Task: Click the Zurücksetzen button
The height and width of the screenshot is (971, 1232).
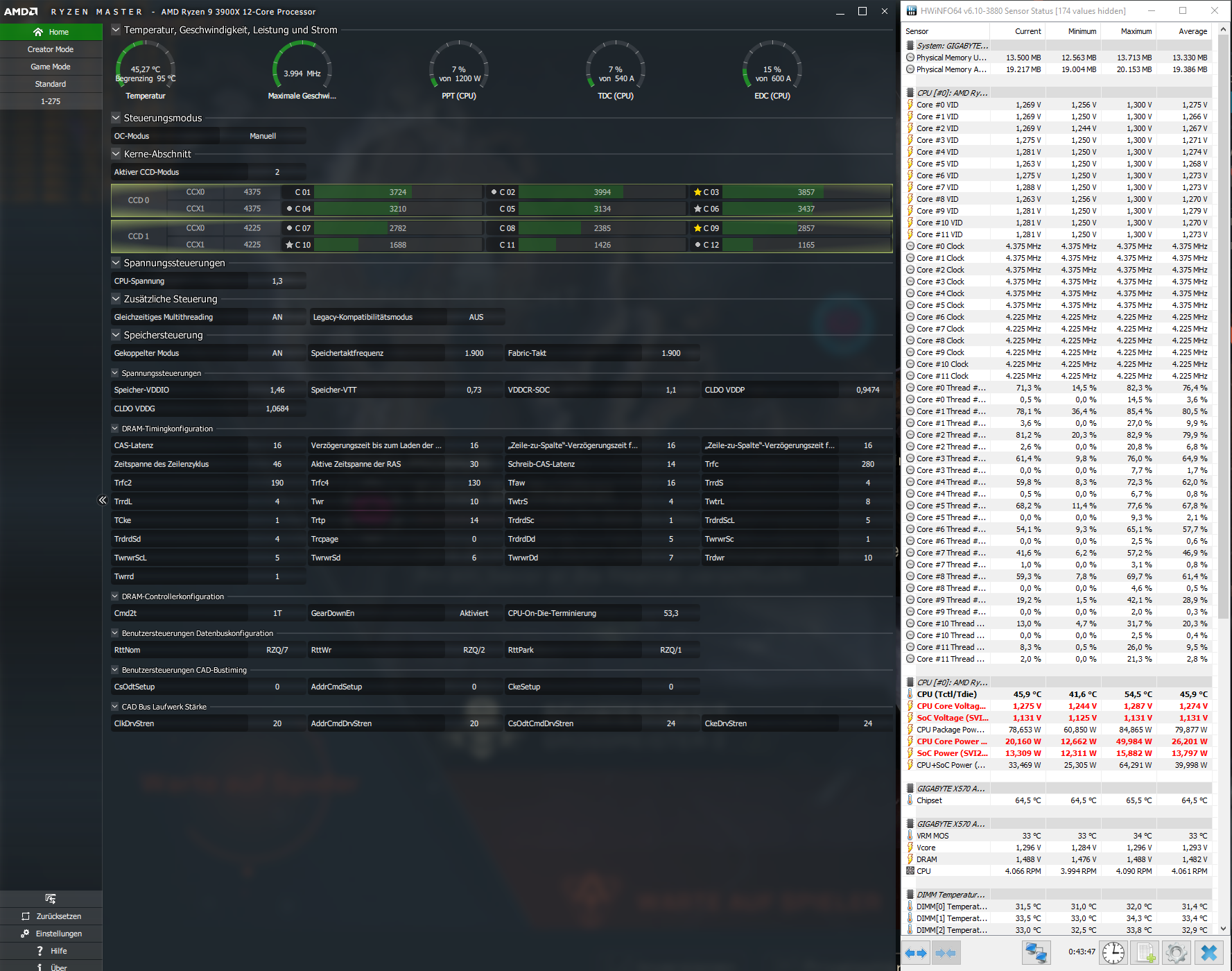Action: (x=51, y=916)
